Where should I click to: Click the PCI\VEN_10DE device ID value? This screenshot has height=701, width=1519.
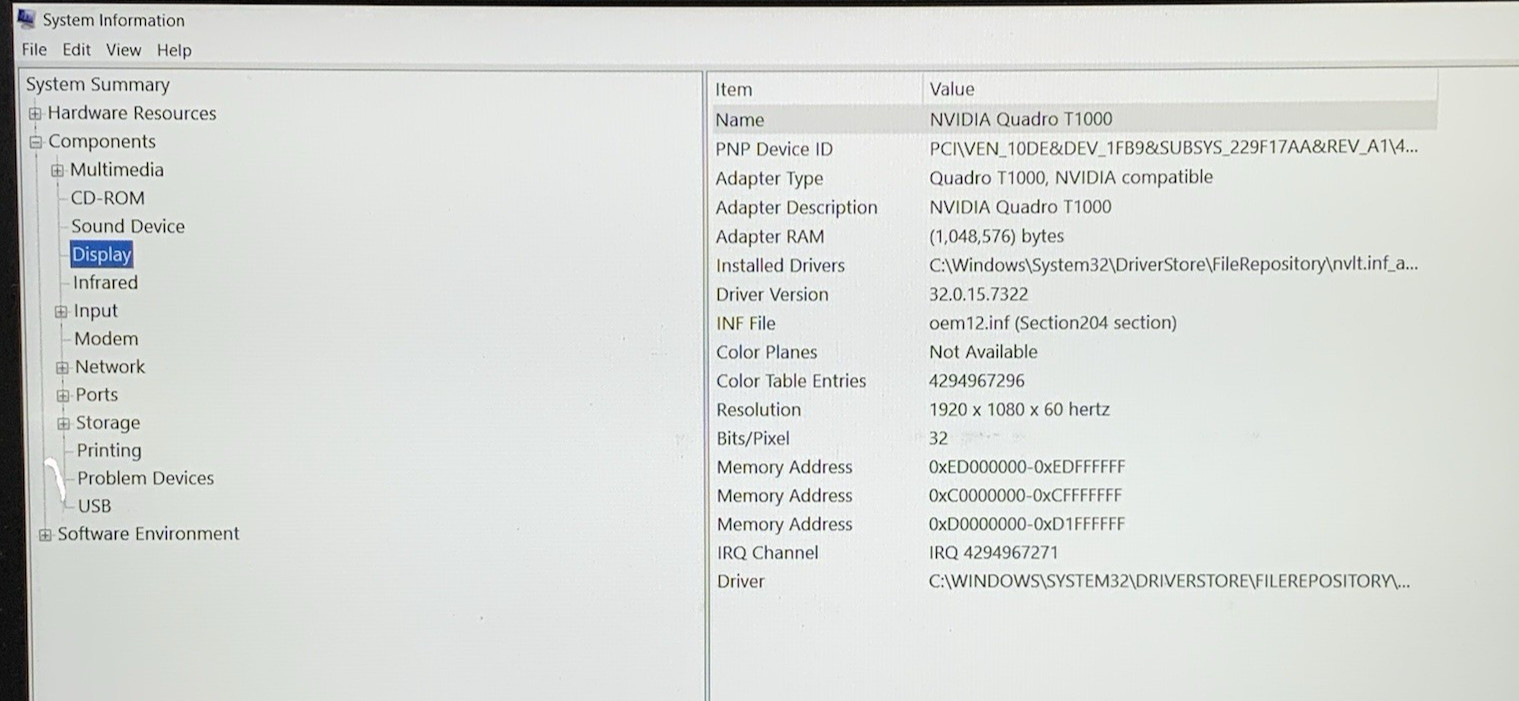[1173, 148]
